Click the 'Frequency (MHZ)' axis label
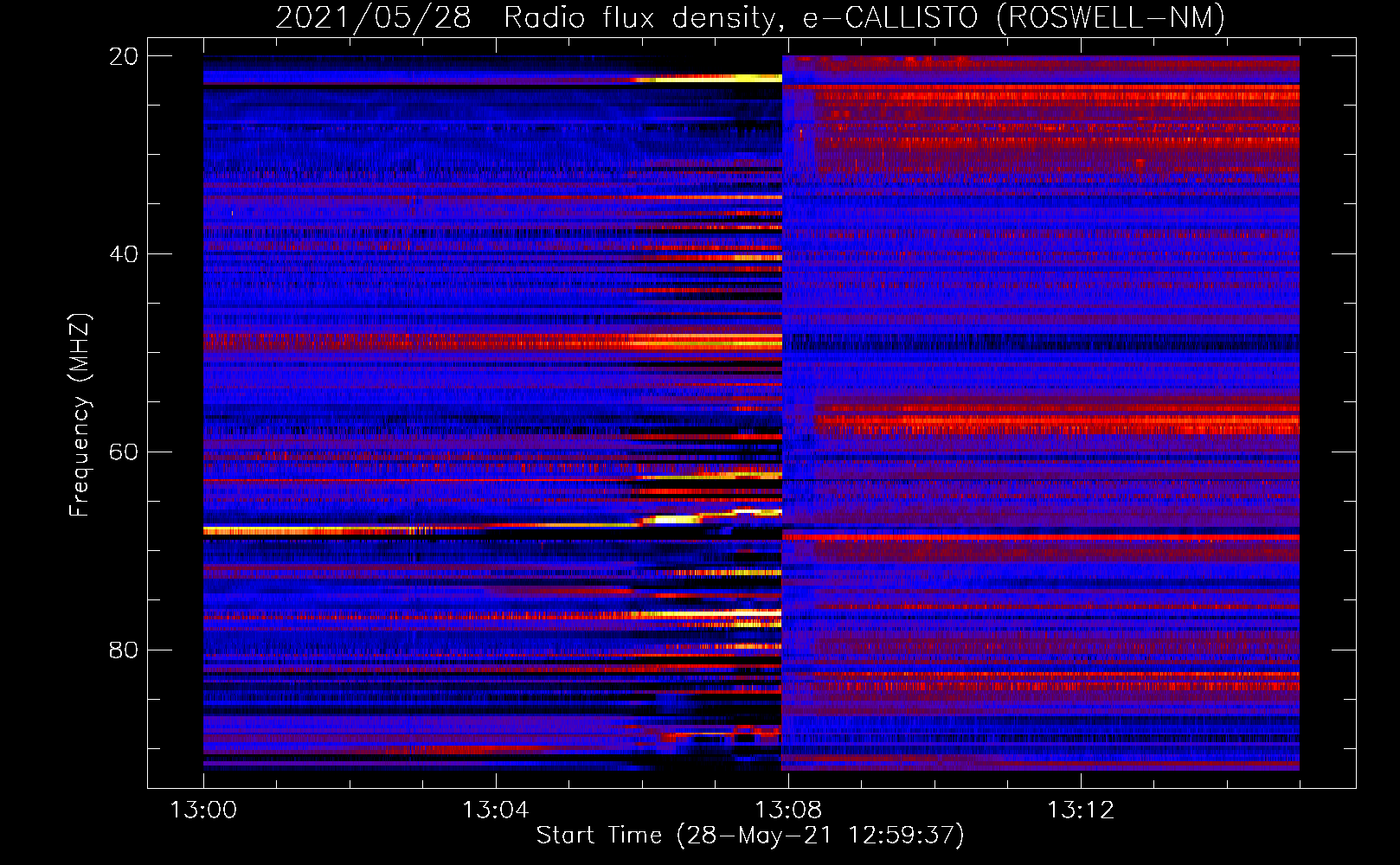The width and height of the screenshot is (1400, 865). coord(80,414)
